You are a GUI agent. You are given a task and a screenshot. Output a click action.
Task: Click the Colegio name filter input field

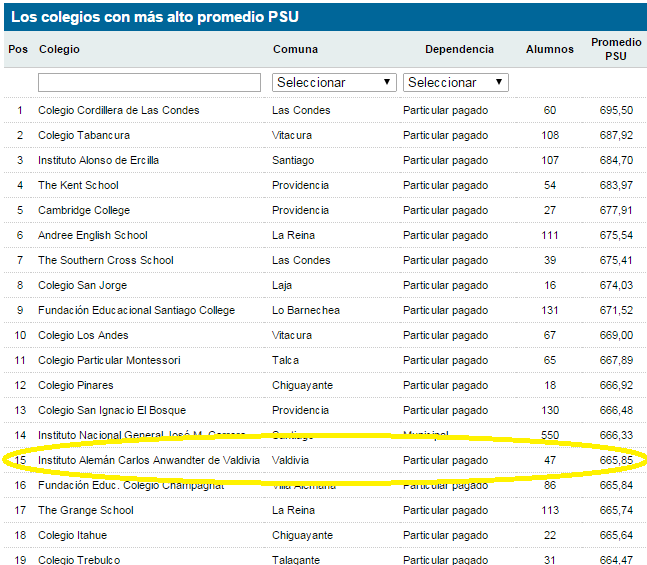tap(149, 83)
